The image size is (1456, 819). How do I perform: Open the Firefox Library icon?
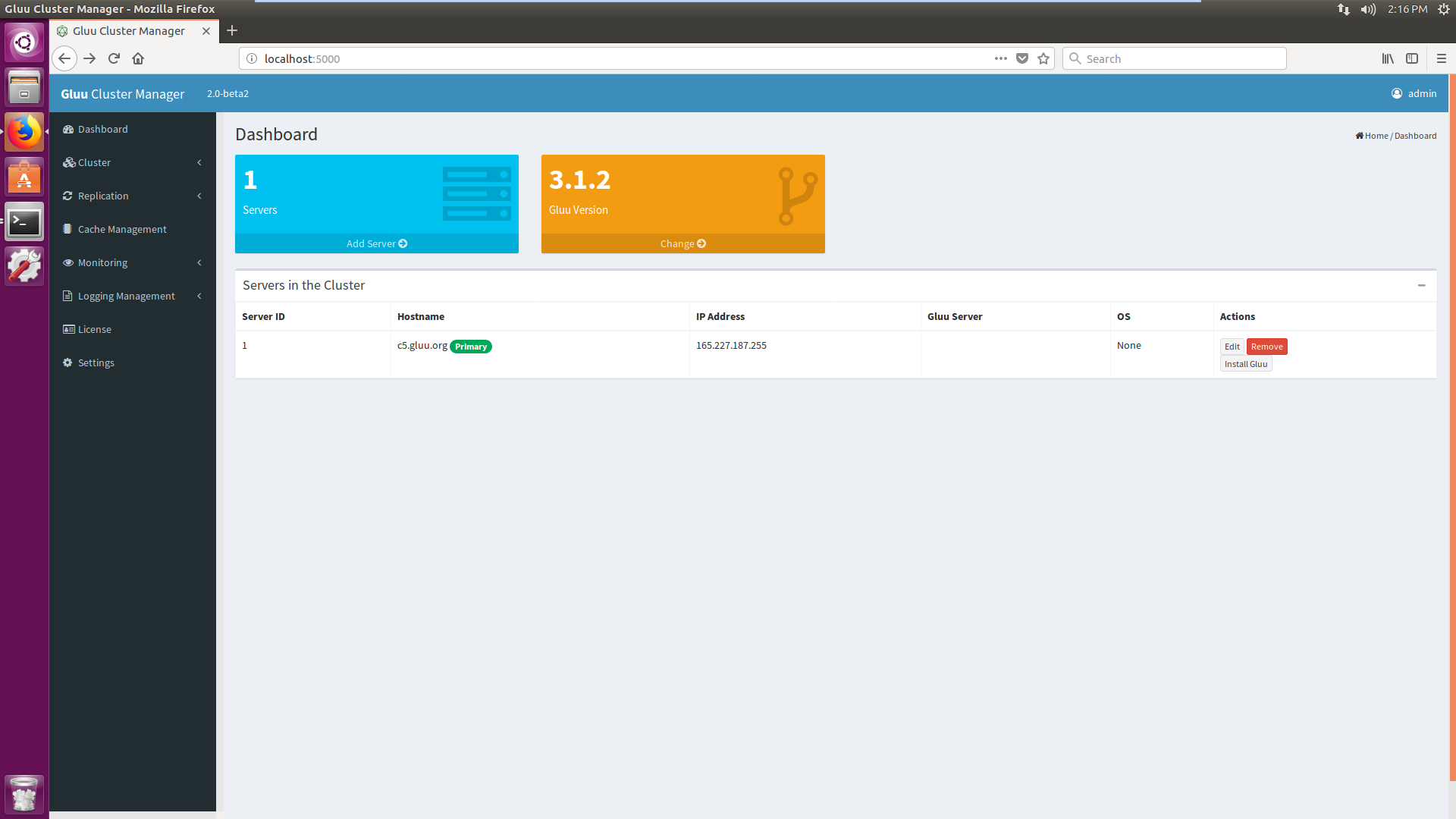1388,58
